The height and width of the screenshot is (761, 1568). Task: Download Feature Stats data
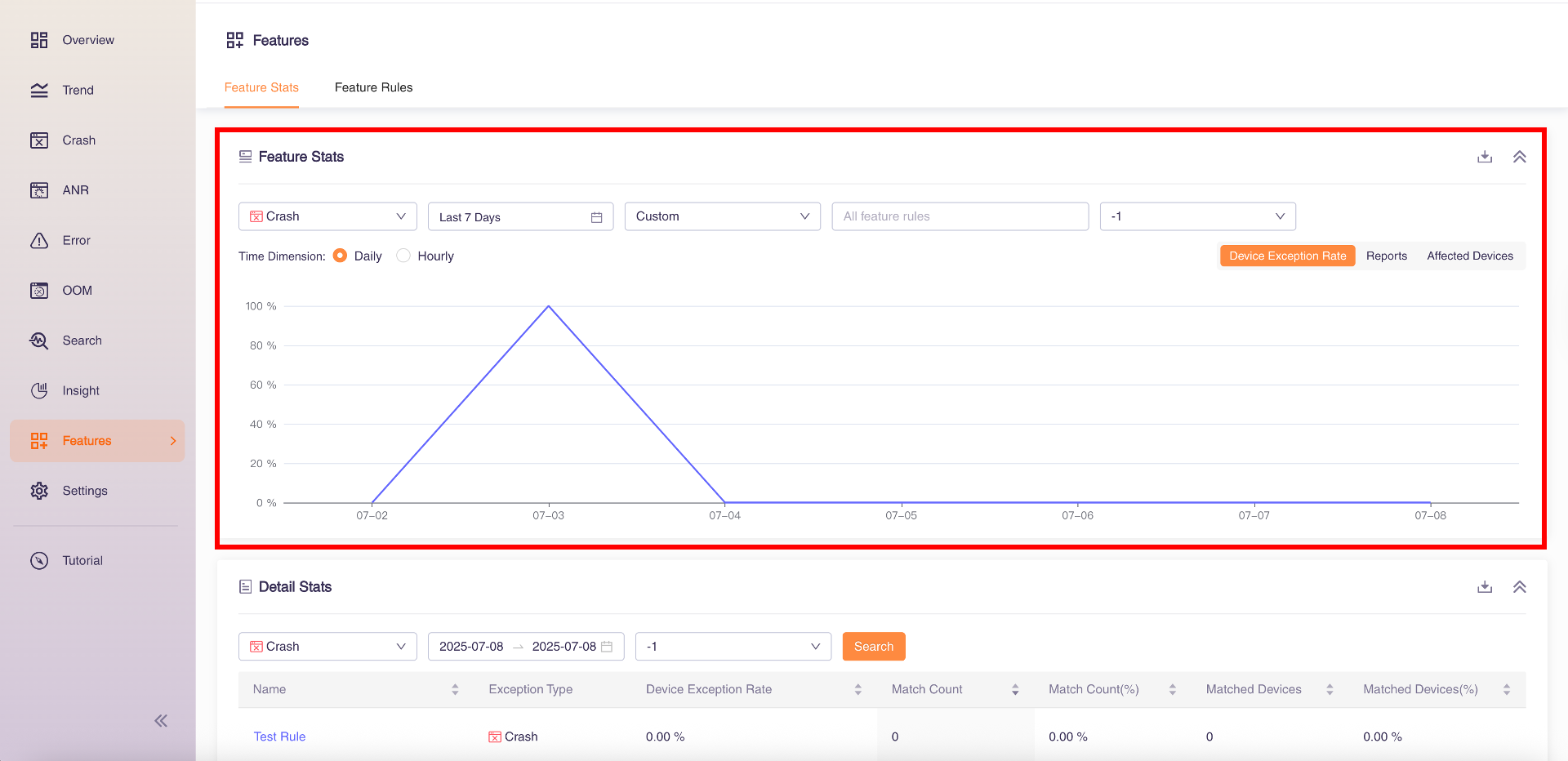coord(1485,157)
